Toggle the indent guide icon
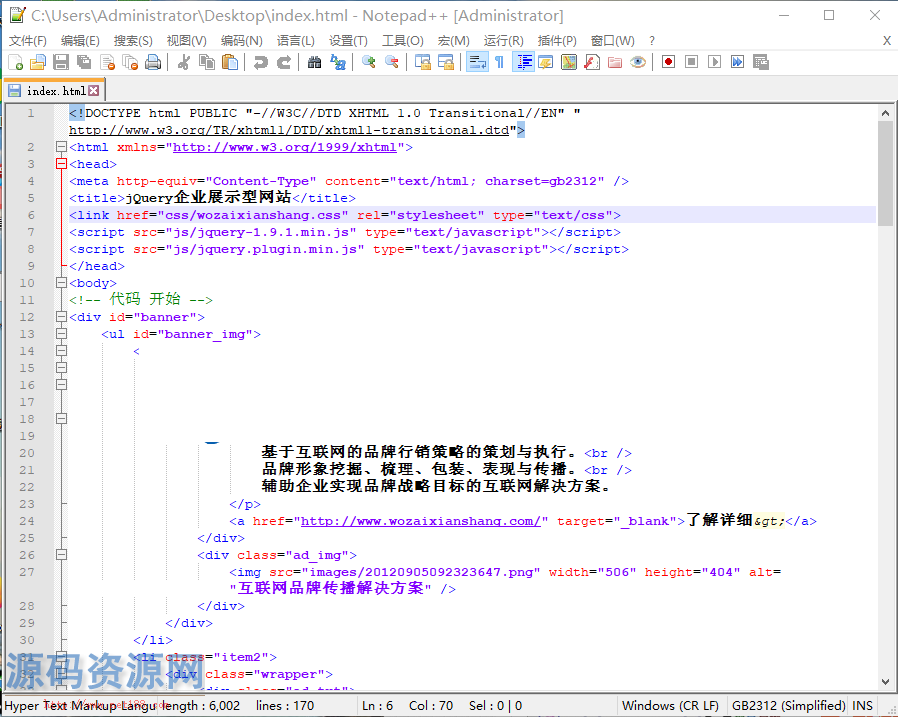898x717 pixels. click(523, 62)
